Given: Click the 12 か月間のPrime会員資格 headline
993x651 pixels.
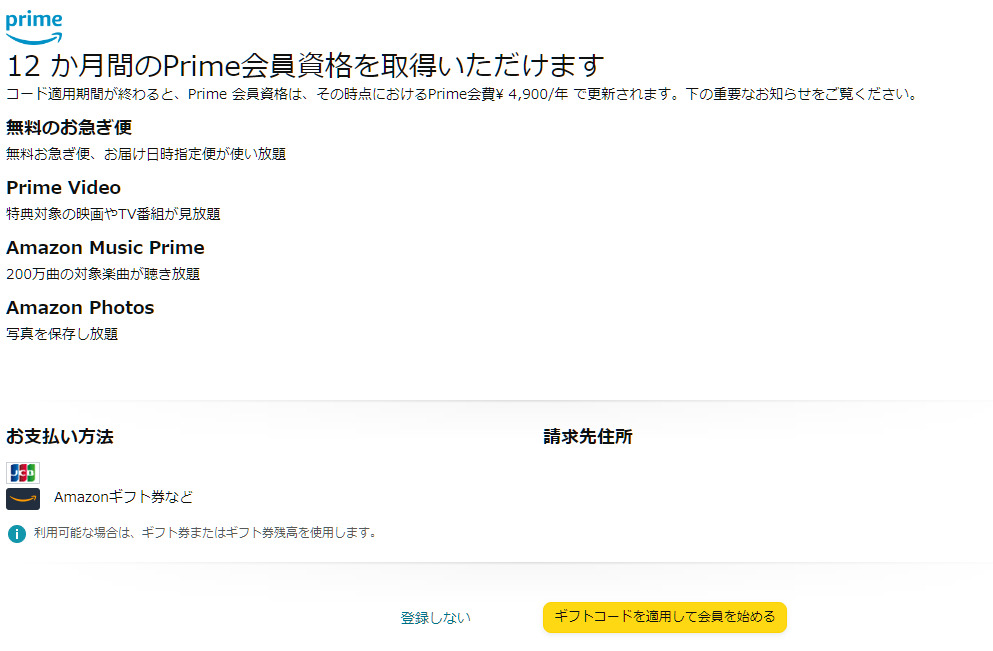Looking at the screenshot, I should point(305,66).
